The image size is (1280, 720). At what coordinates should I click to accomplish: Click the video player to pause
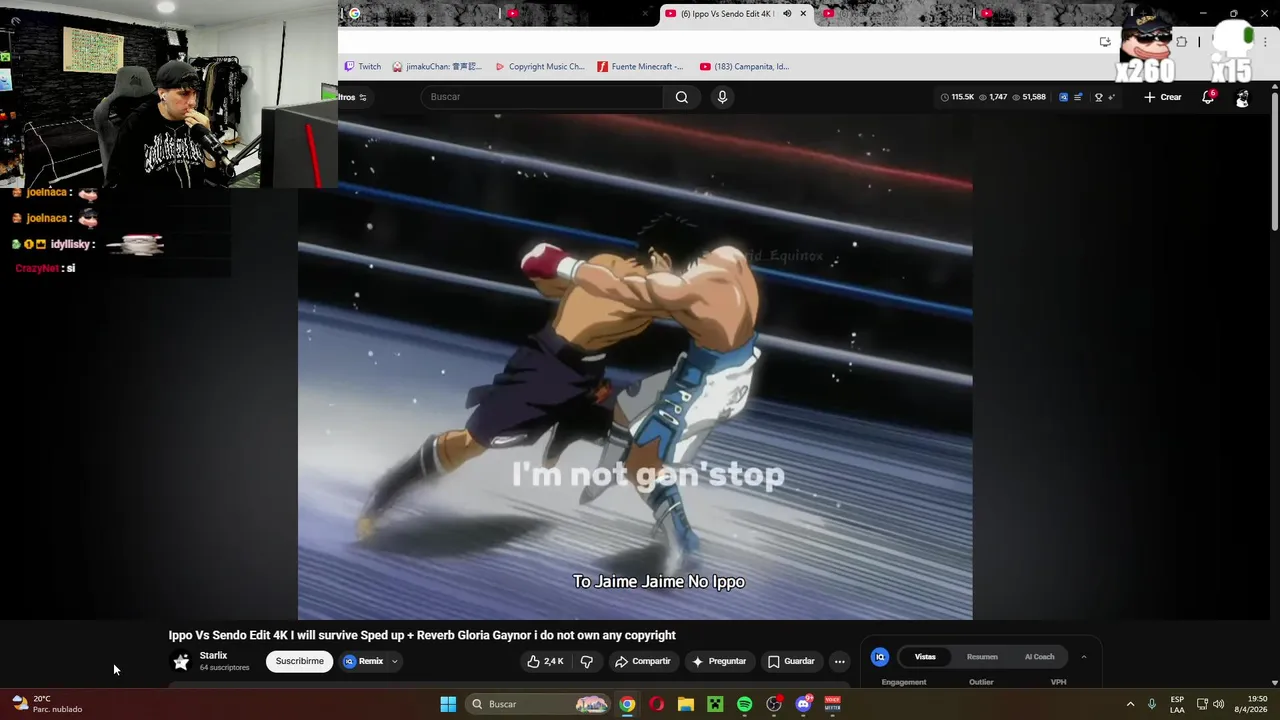coord(635,365)
